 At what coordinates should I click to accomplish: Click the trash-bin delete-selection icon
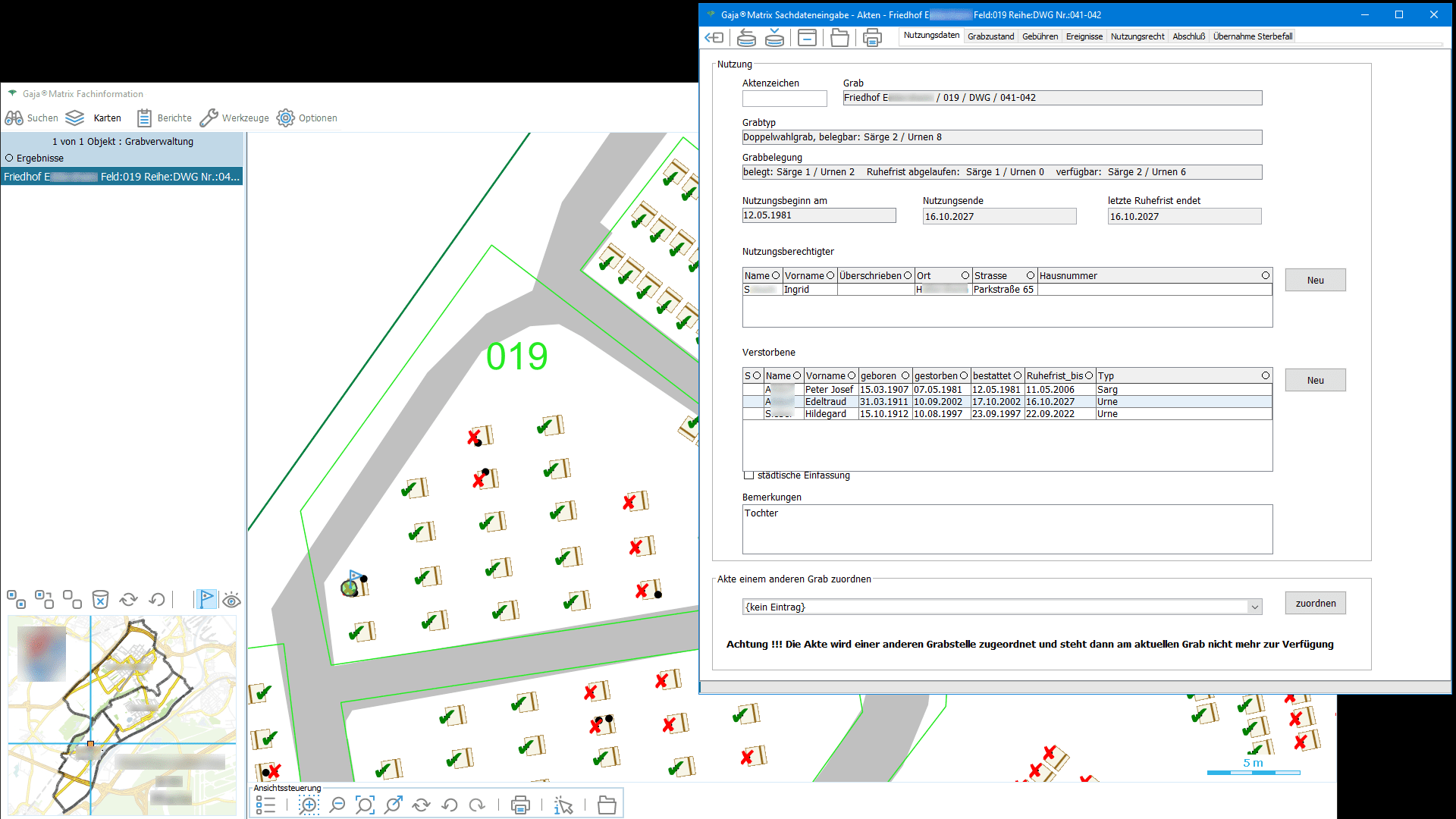[100, 600]
